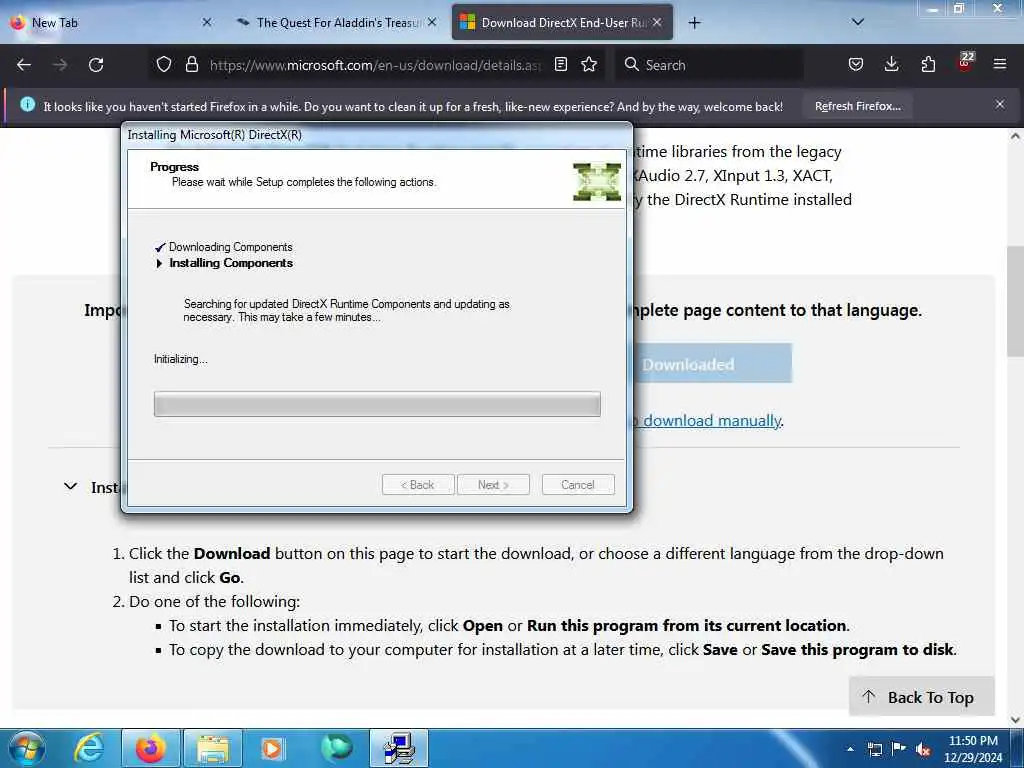Close the New Tab tab
This screenshot has width=1024, height=768.
(x=207, y=22)
